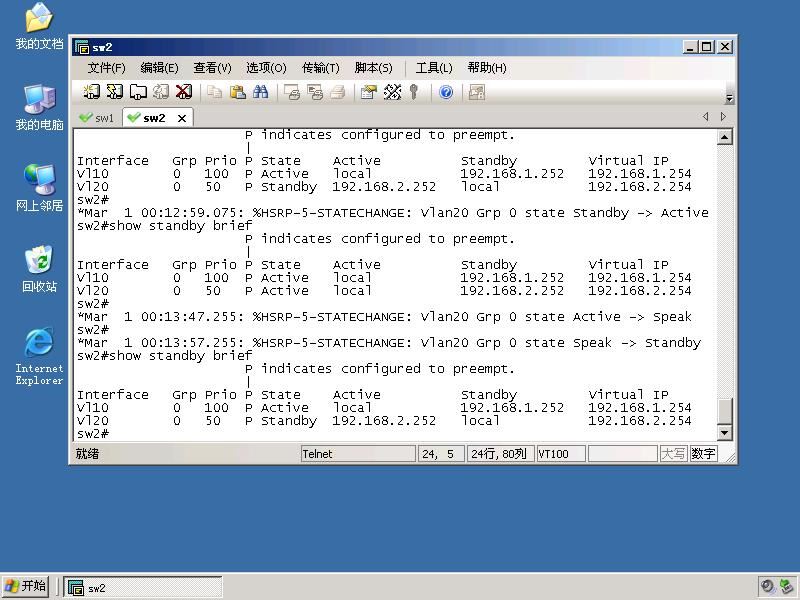The width and height of the screenshot is (800, 600).
Task: Click the Telnet status bar field
Action: (358, 454)
